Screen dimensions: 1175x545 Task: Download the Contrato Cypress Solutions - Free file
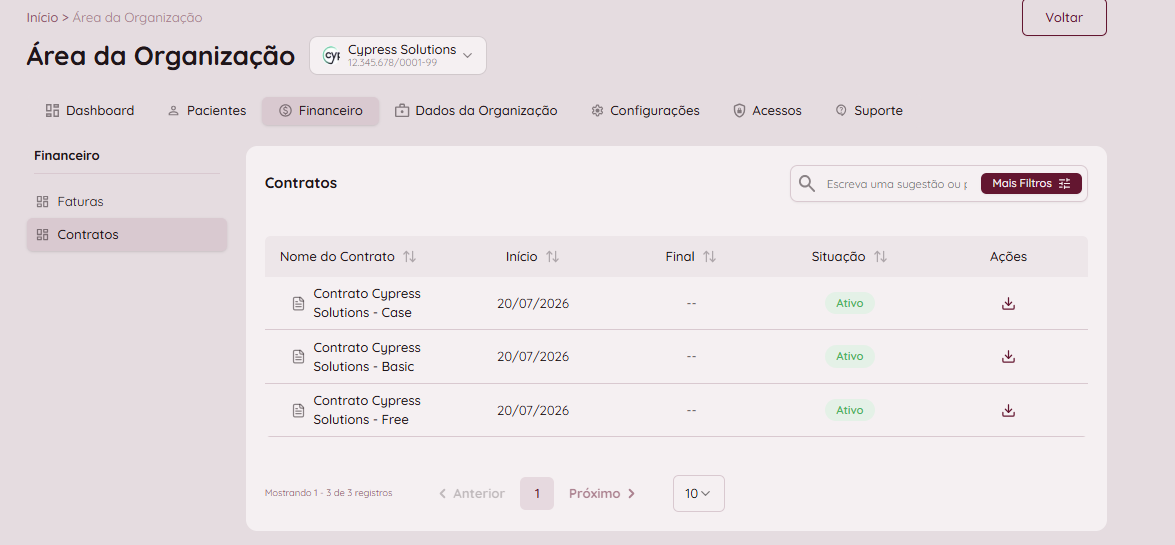[x=1008, y=411]
